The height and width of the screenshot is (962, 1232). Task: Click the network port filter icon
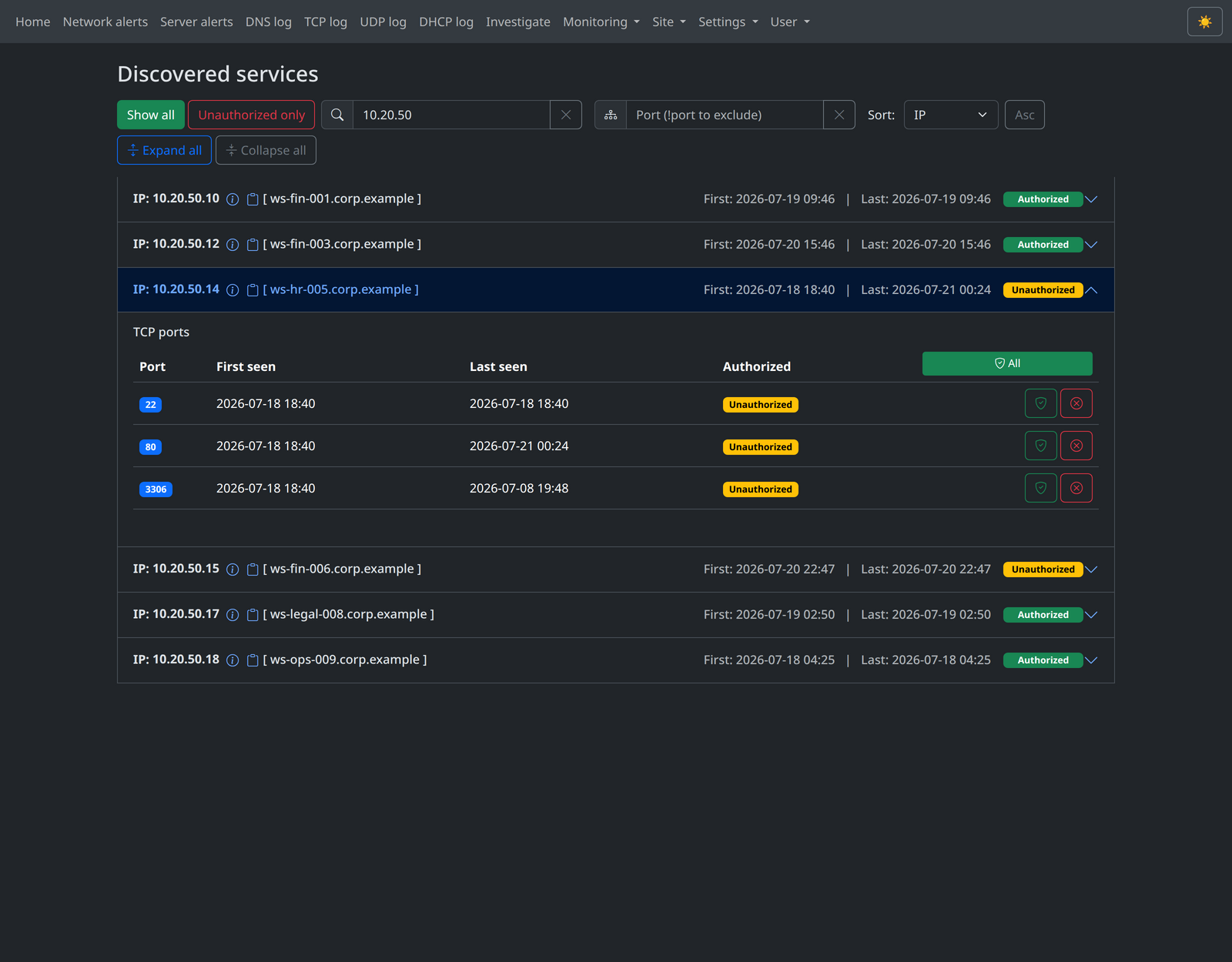[611, 115]
